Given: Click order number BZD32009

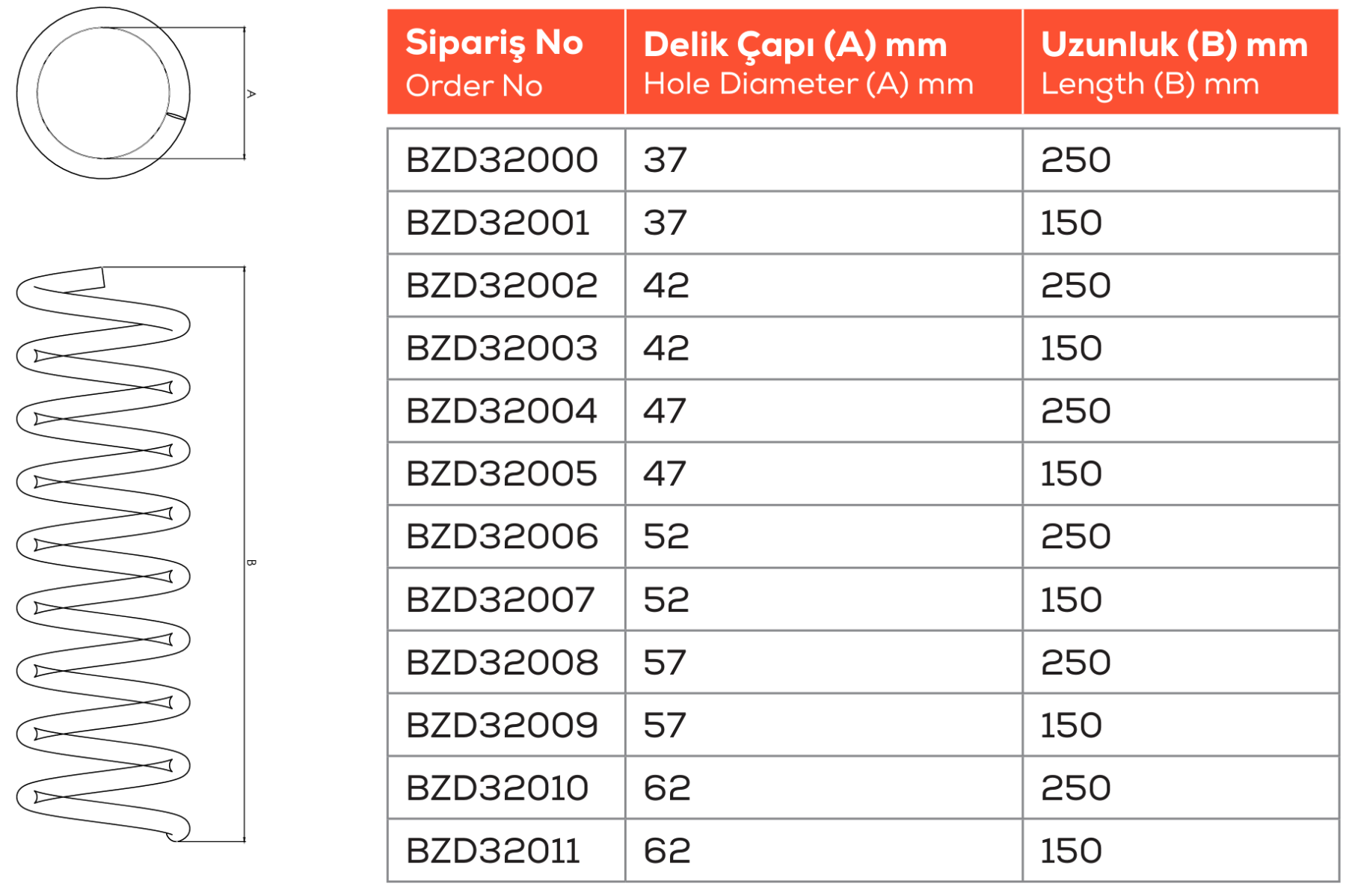Looking at the screenshot, I should pos(502,725).
